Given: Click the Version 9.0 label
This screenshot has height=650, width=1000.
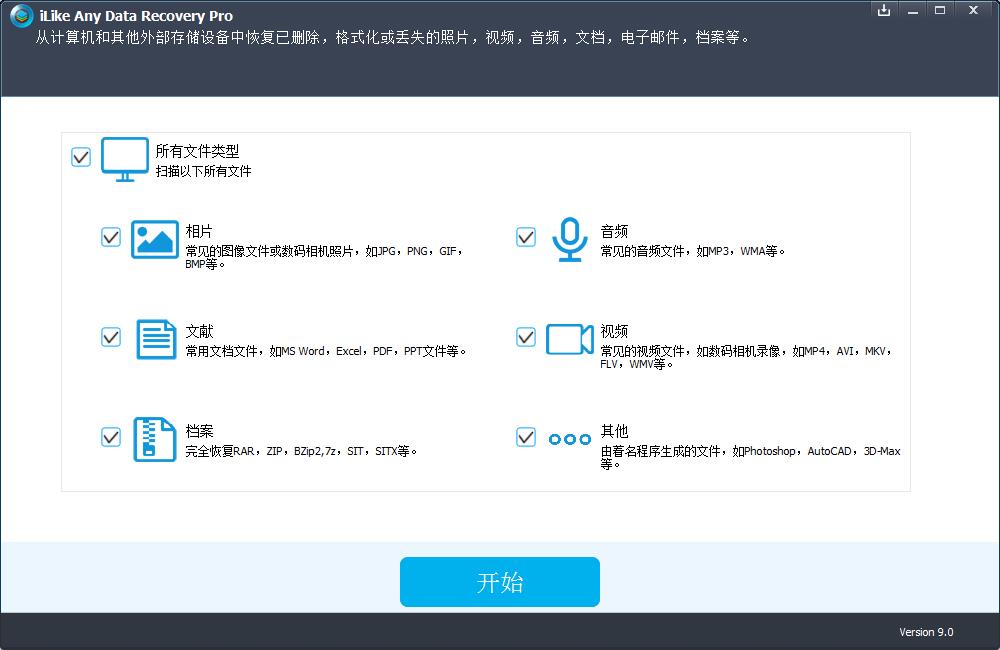Looking at the screenshot, I should click(925, 632).
